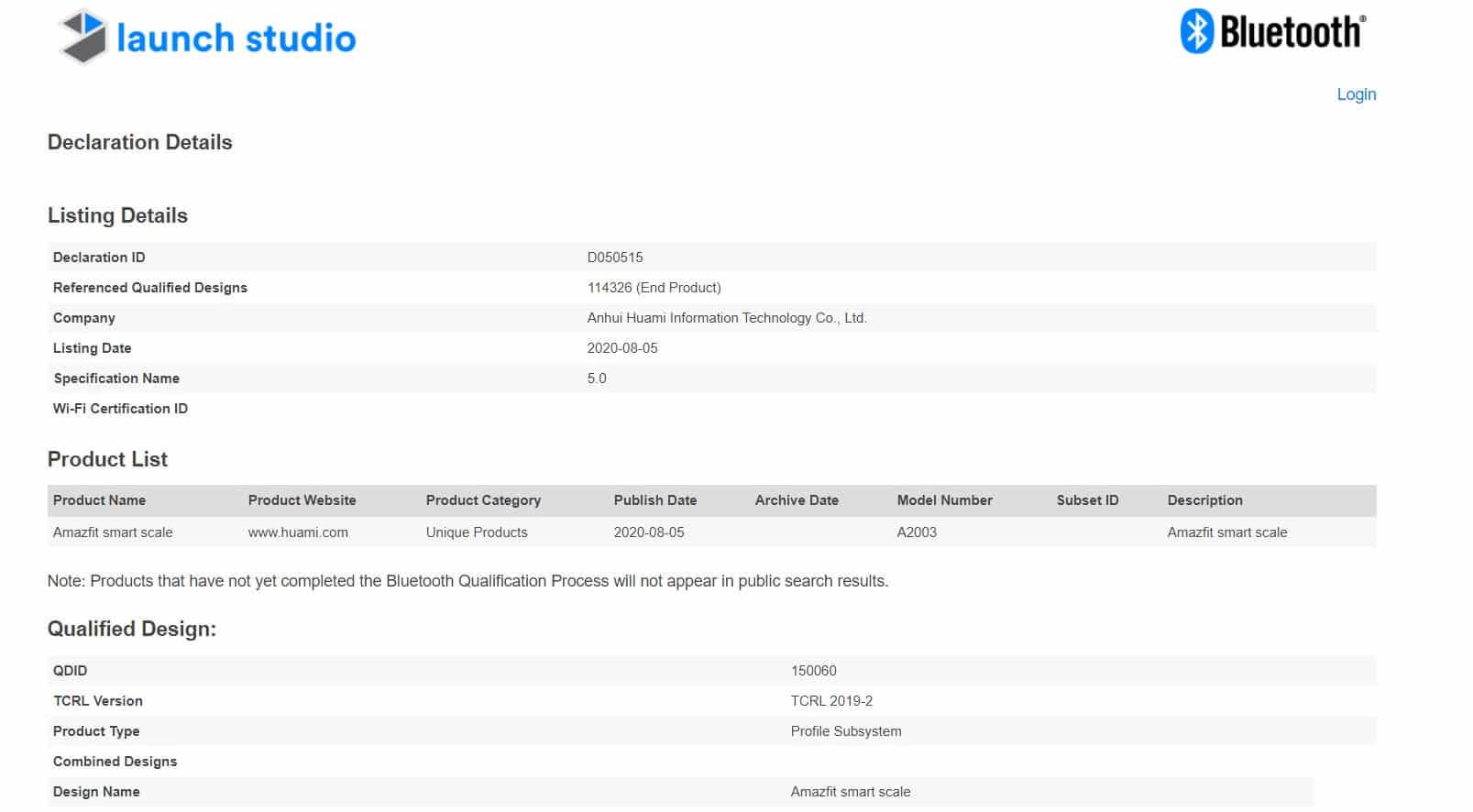Select referenced design 114326 (End Product)
Screen dimensions: 1473x812
click(x=654, y=288)
